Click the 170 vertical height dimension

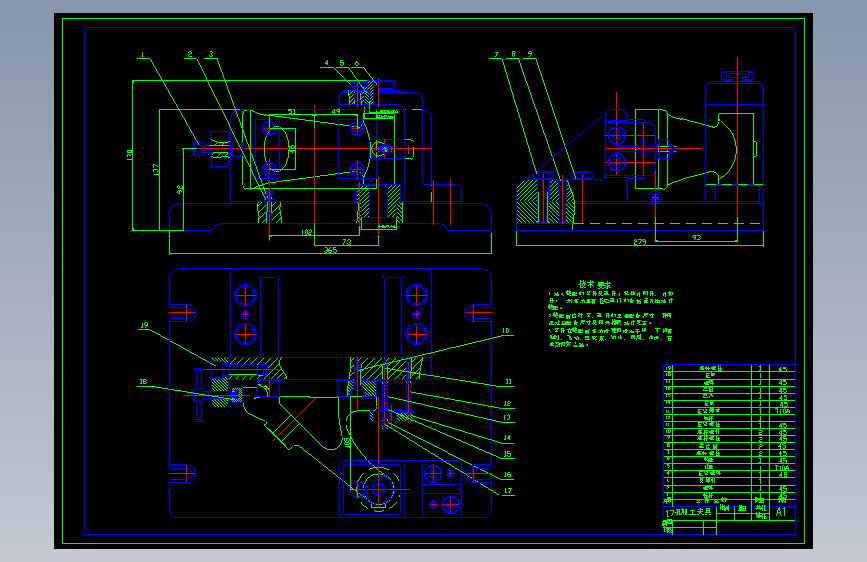click(x=129, y=155)
